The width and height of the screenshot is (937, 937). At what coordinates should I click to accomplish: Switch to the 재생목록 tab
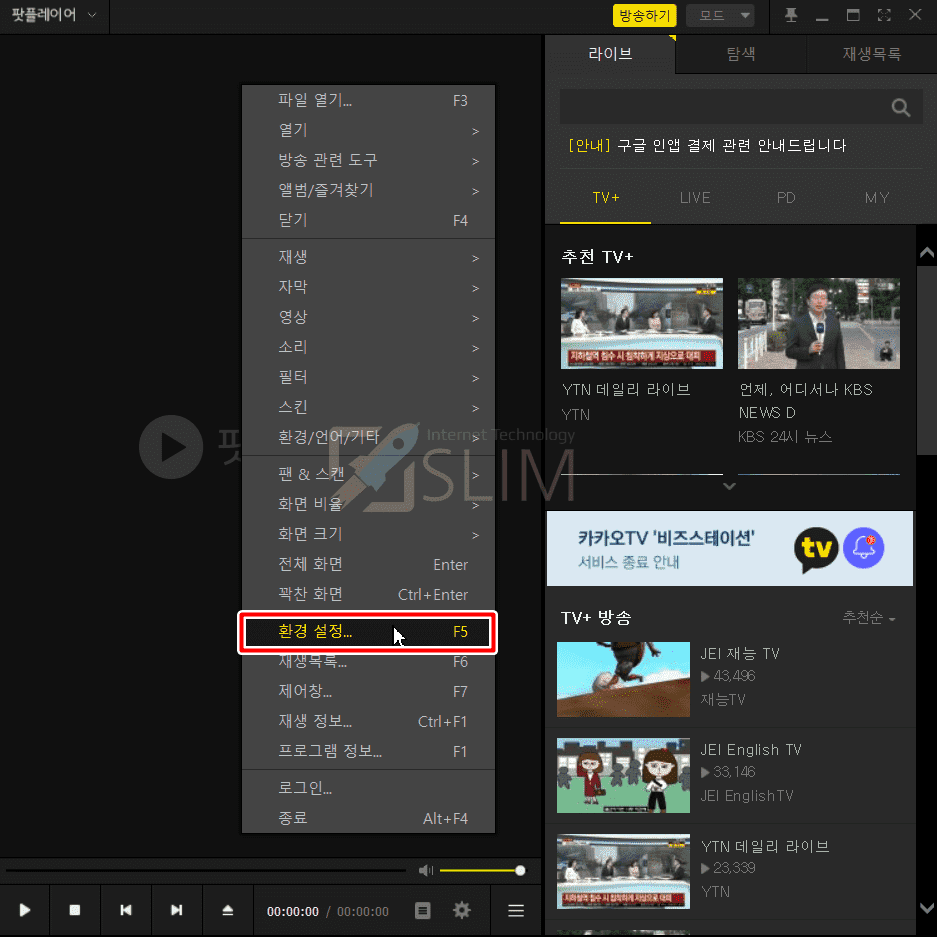pos(872,54)
